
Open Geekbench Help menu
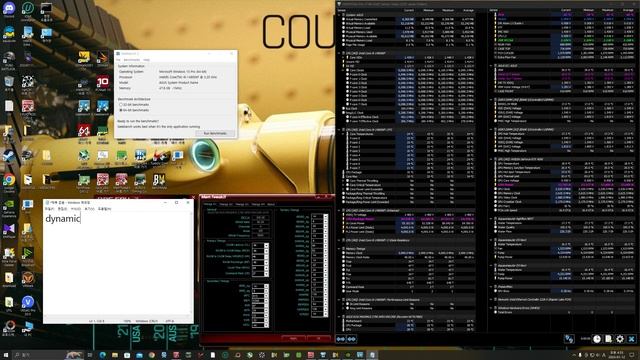pos(146,60)
